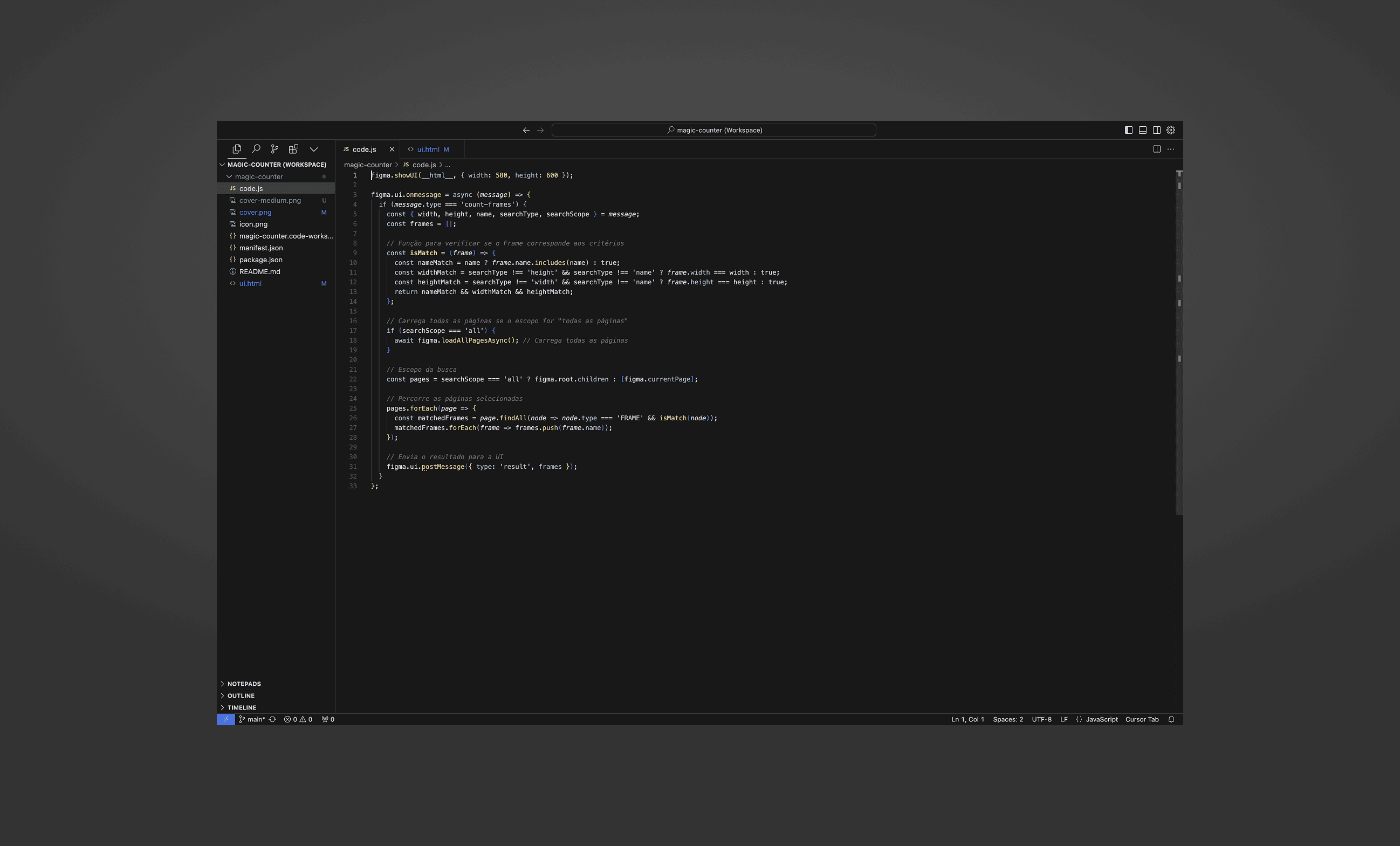
Task: Open the Extensions view icon
Action: (293, 149)
